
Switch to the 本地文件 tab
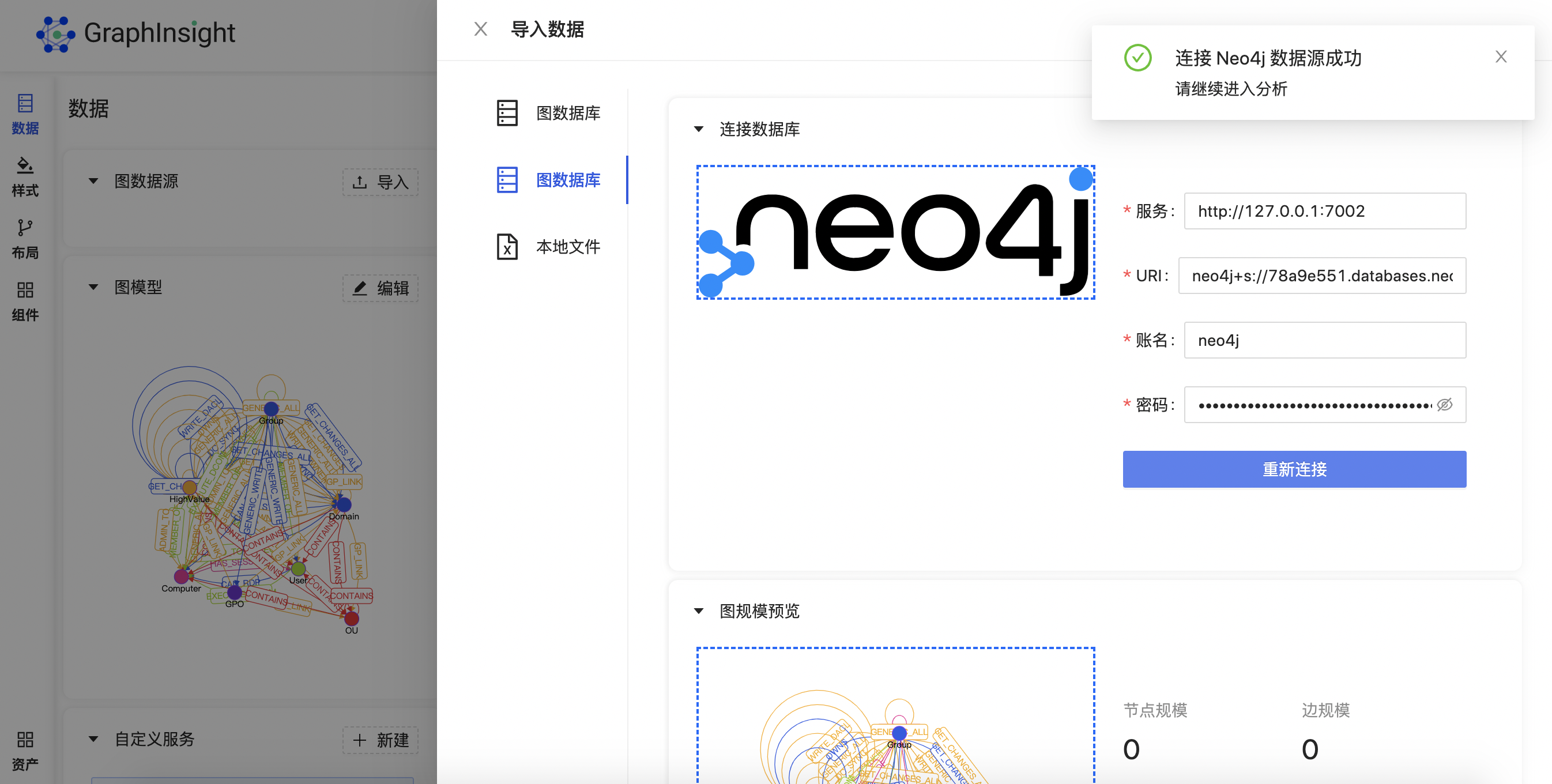(553, 247)
